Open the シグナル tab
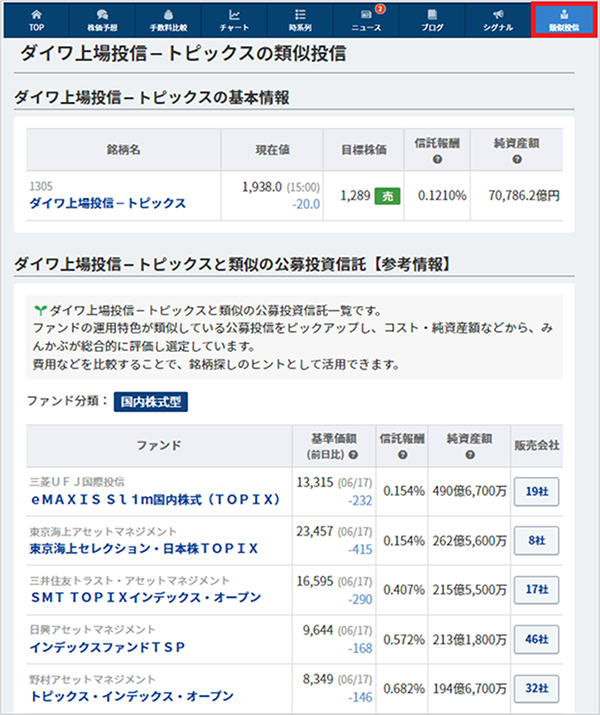600x715 pixels. point(498,21)
